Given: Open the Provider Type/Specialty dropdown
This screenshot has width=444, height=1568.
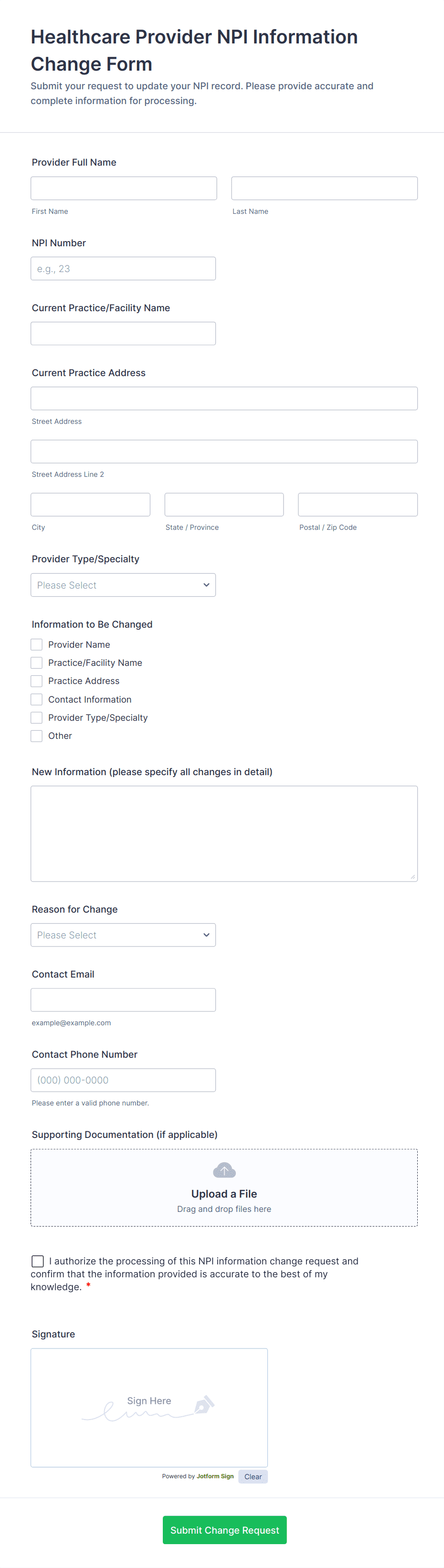Looking at the screenshot, I should tap(123, 585).
